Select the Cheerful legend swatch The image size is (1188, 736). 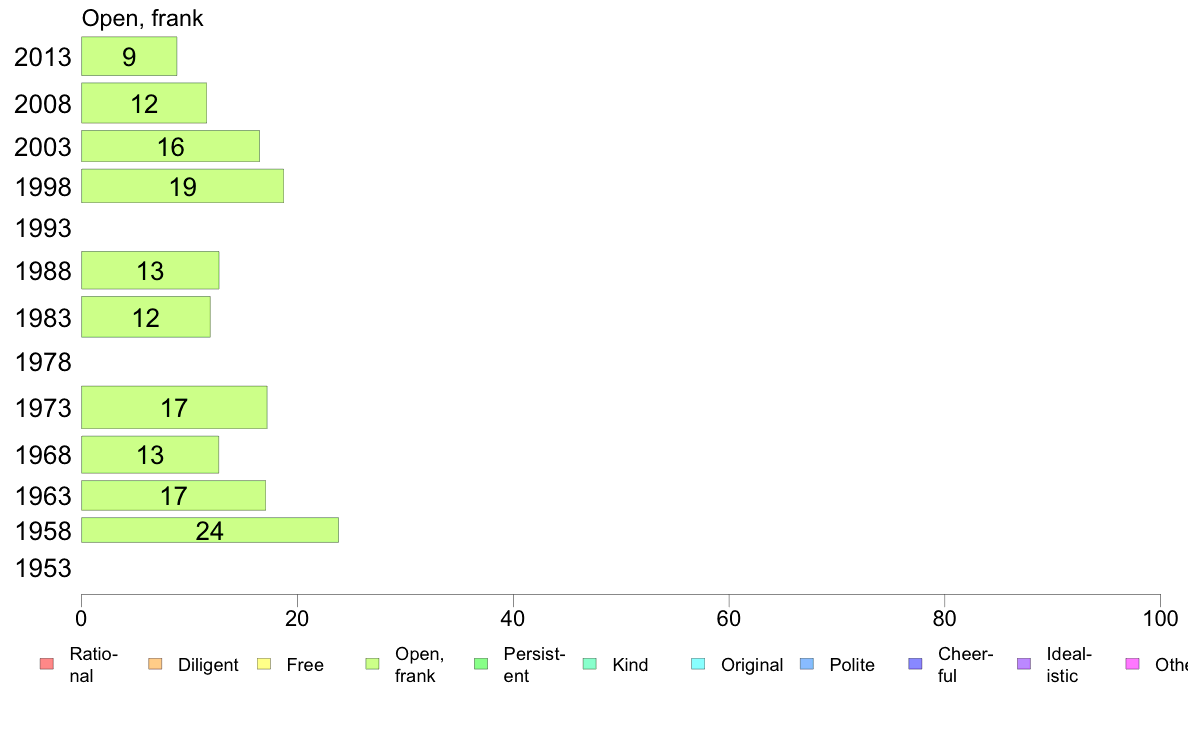point(915,664)
